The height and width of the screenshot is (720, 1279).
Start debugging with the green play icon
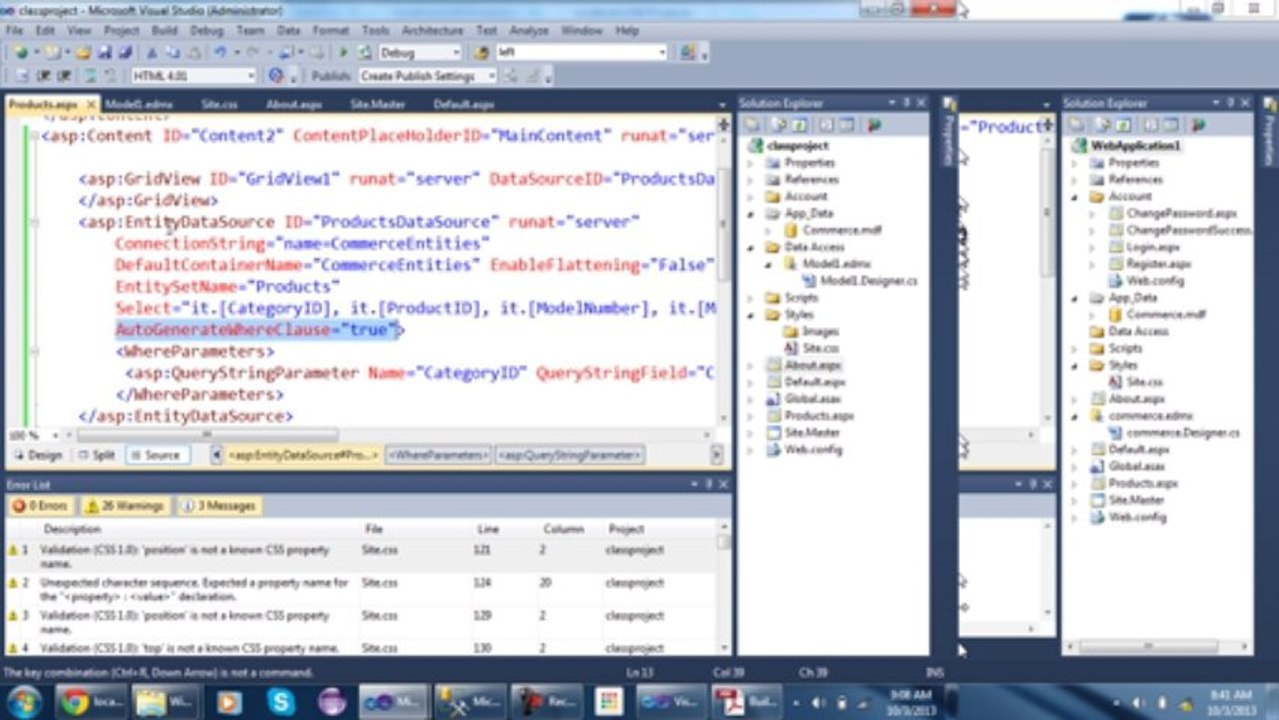pos(344,53)
